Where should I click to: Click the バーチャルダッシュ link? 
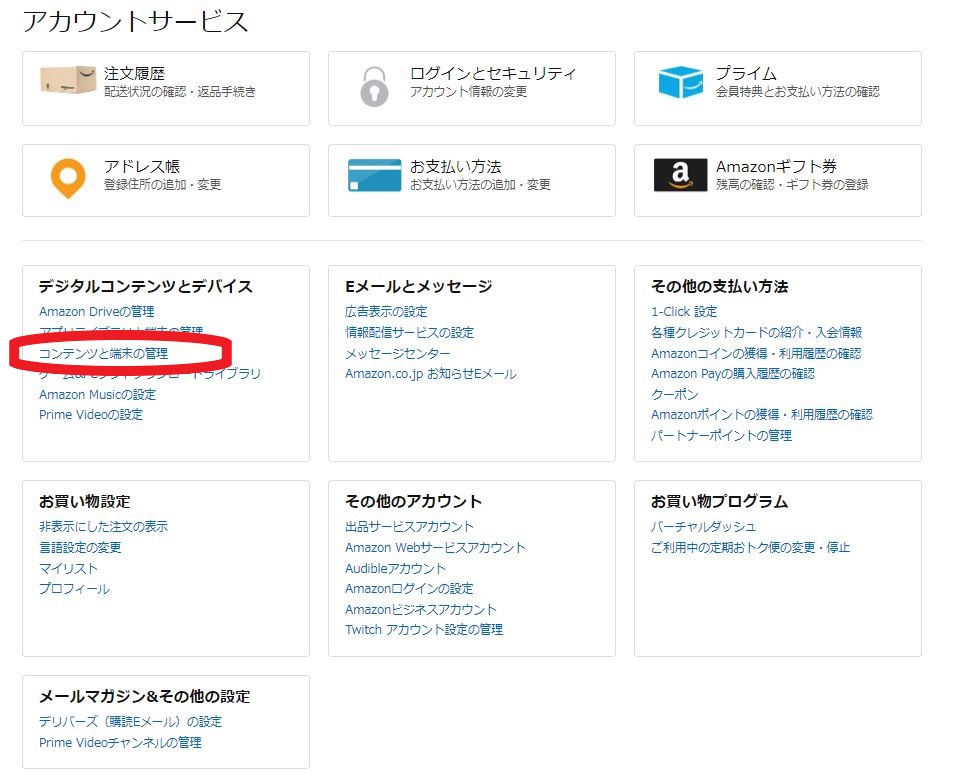pos(703,526)
